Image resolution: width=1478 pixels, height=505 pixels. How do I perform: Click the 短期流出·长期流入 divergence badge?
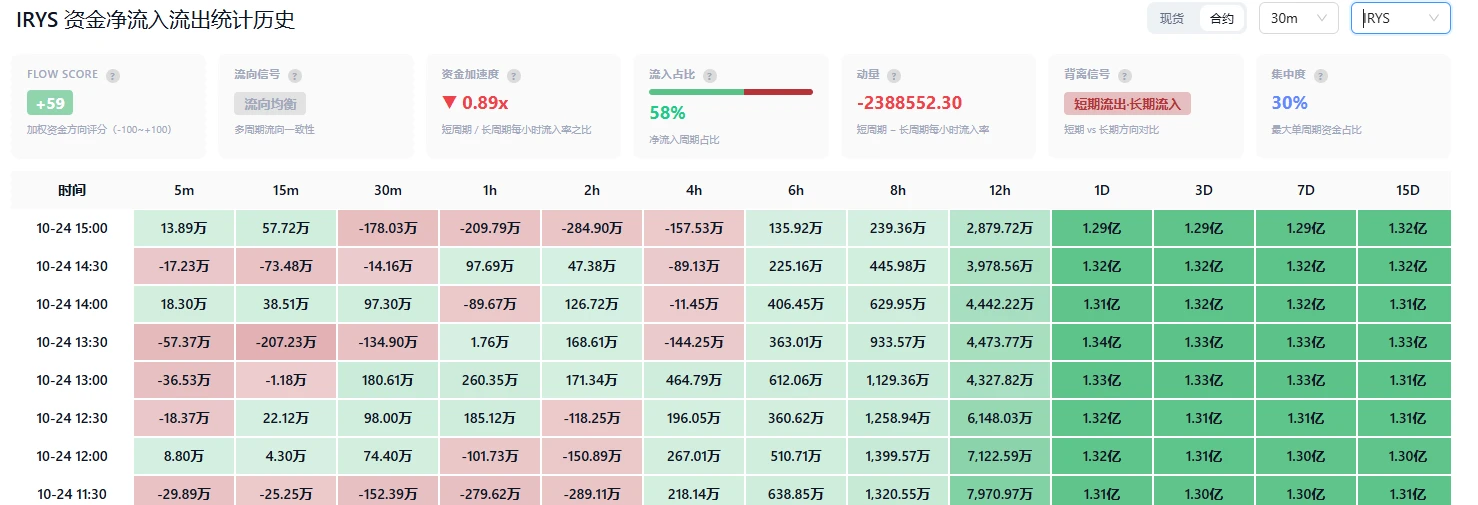(1127, 103)
